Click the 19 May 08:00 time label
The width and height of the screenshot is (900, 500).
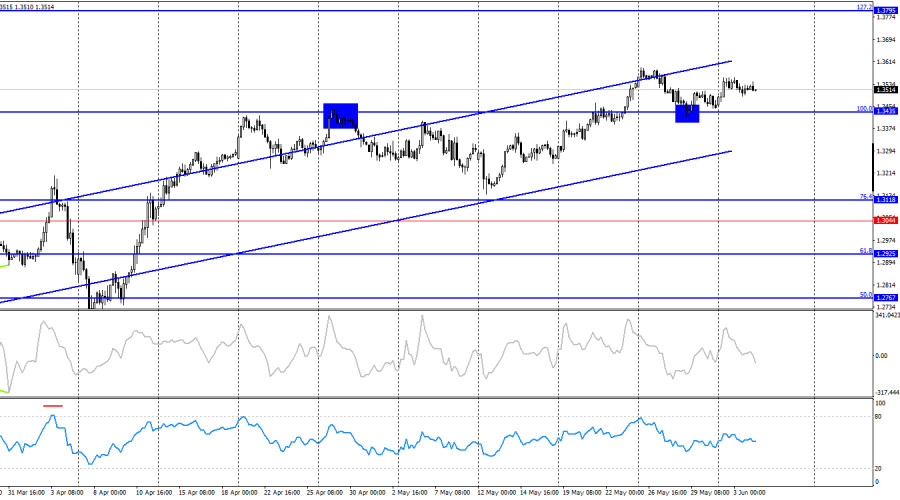pos(581,493)
